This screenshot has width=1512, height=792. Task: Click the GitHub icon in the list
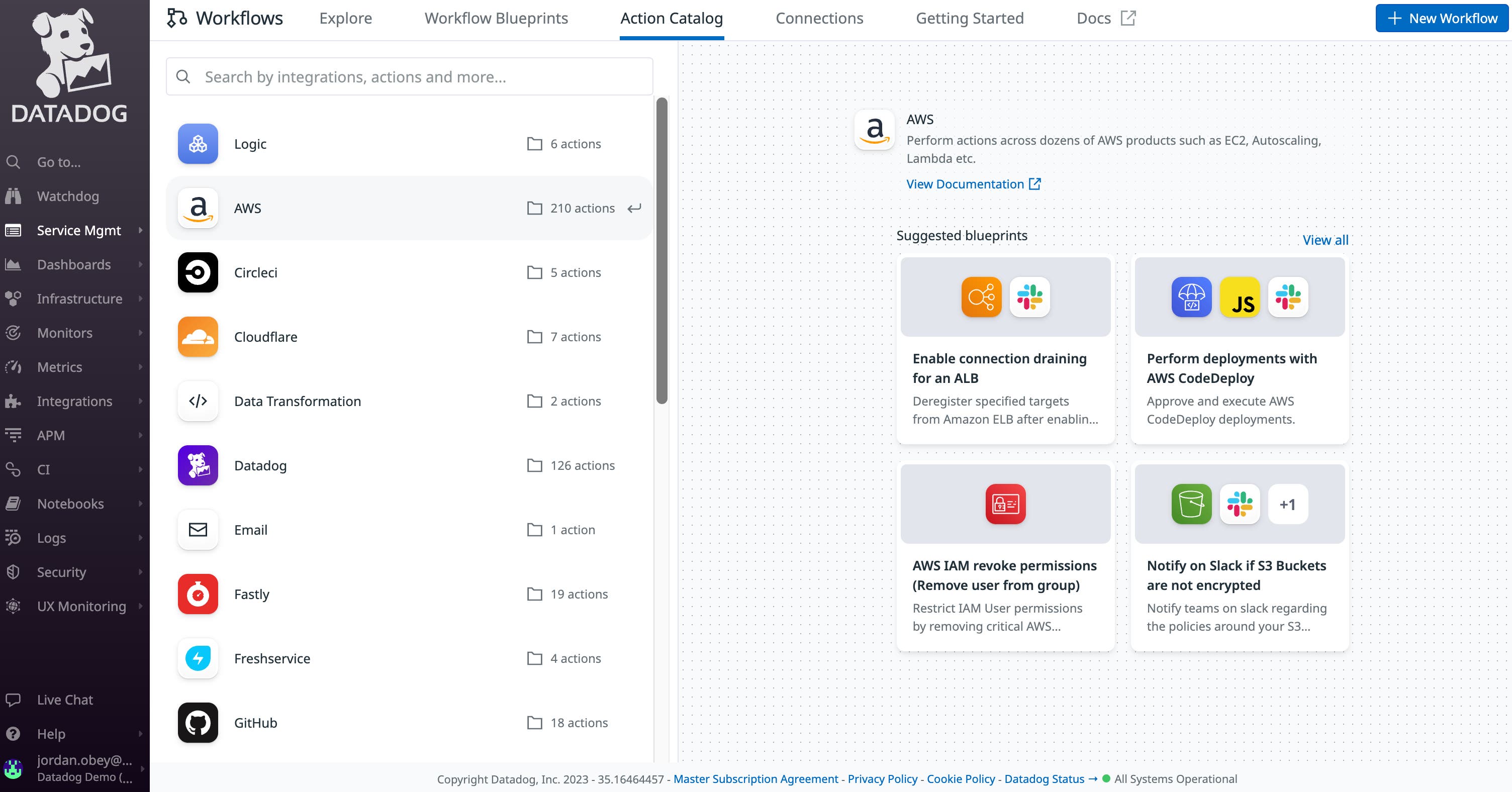198,723
